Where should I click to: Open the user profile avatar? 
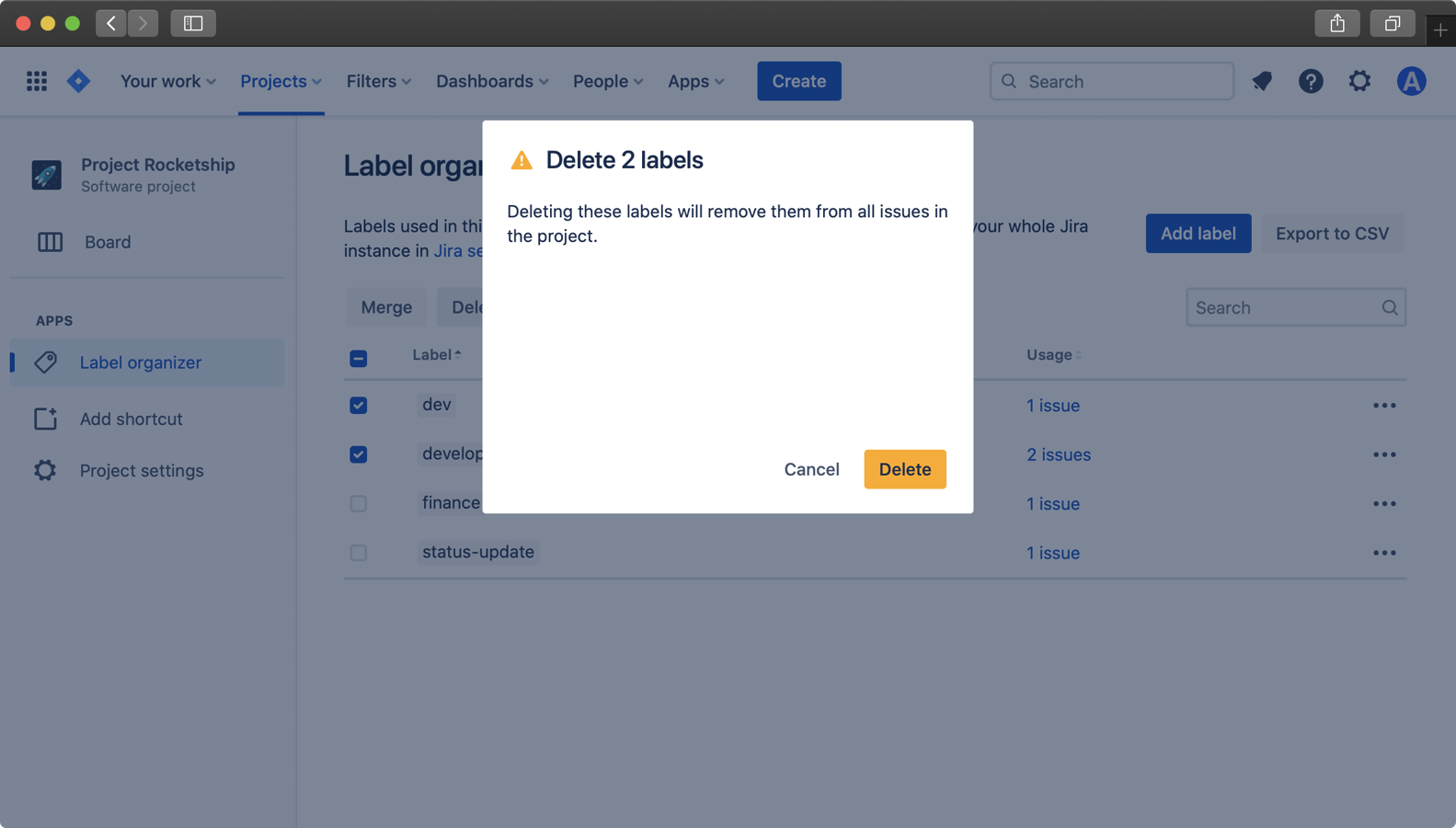click(x=1411, y=81)
